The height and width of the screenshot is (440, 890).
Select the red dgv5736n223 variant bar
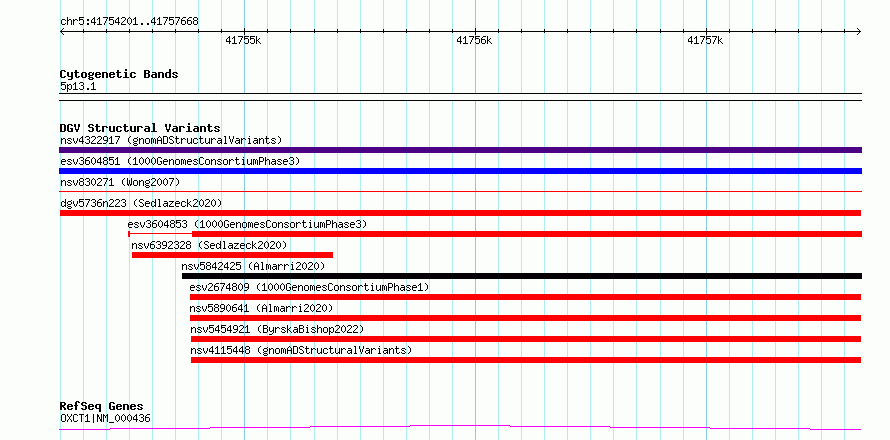point(460,213)
